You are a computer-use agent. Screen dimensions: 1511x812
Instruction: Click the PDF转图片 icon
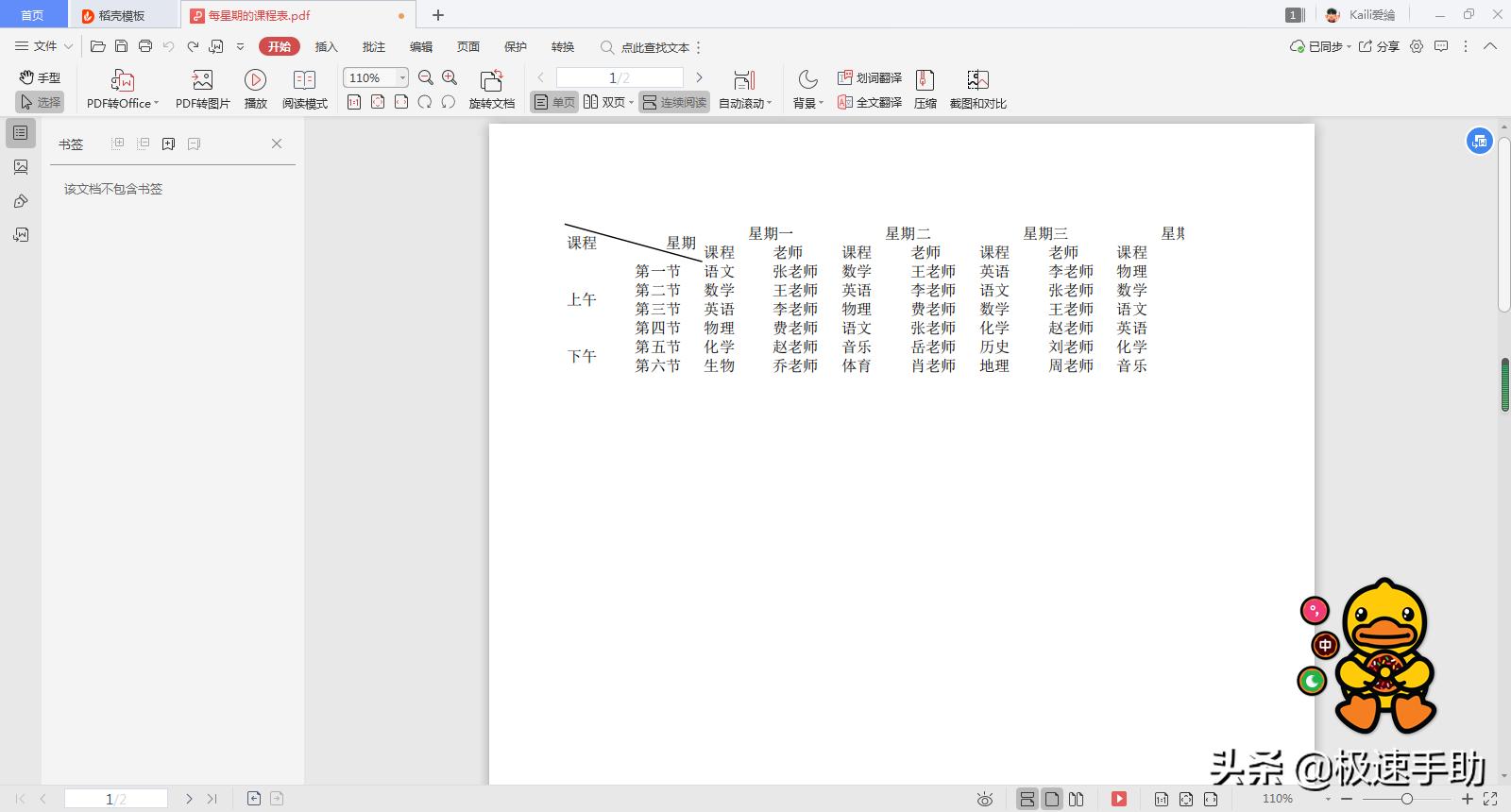coord(202,80)
